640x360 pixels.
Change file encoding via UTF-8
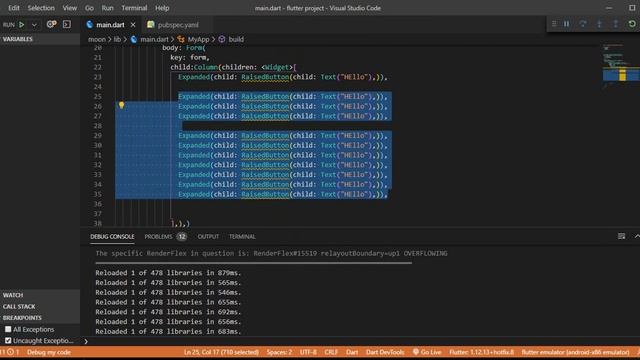[308, 352]
